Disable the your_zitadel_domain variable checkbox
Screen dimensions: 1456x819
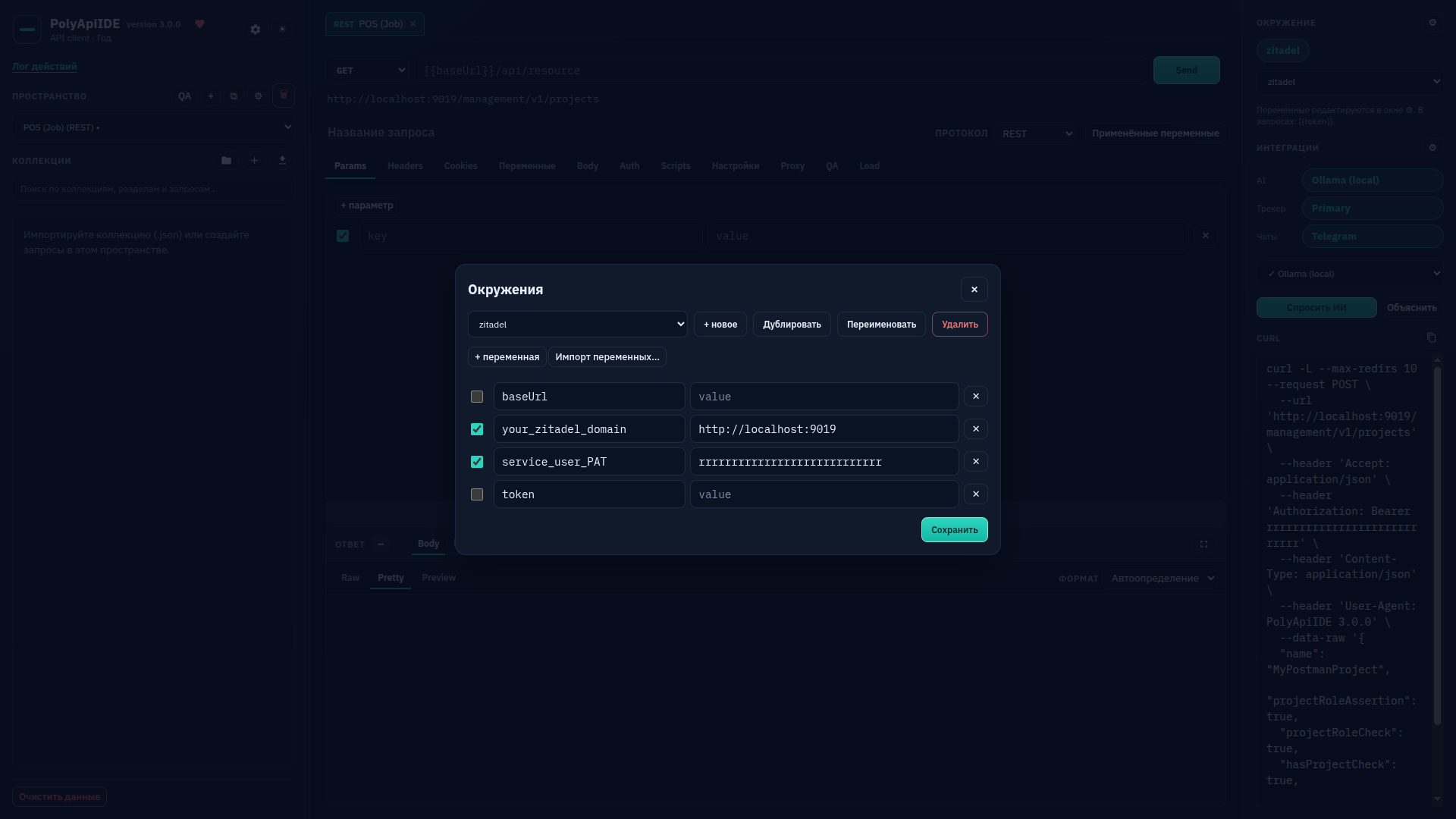pyautogui.click(x=477, y=429)
